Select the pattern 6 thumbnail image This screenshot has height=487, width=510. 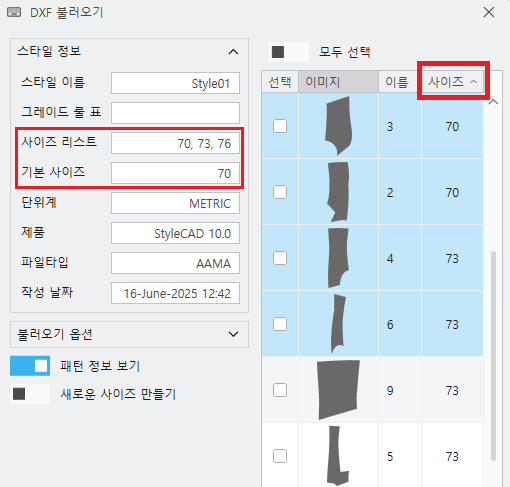338,324
